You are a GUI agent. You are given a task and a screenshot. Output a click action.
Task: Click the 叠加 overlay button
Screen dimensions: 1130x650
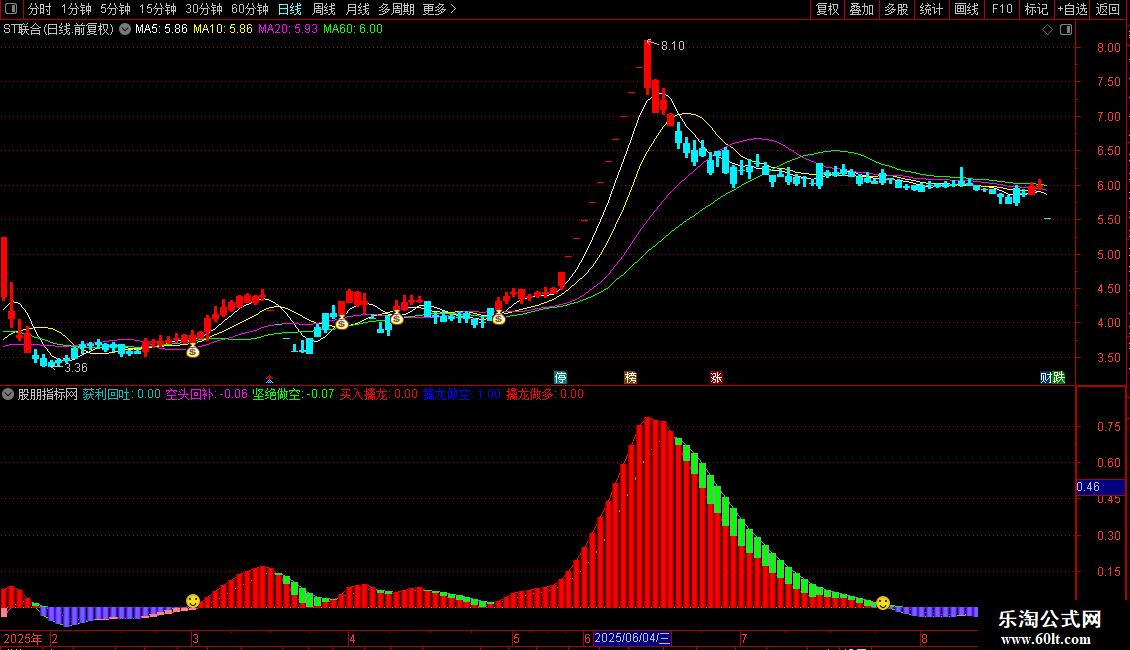click(x=861, y=9)
